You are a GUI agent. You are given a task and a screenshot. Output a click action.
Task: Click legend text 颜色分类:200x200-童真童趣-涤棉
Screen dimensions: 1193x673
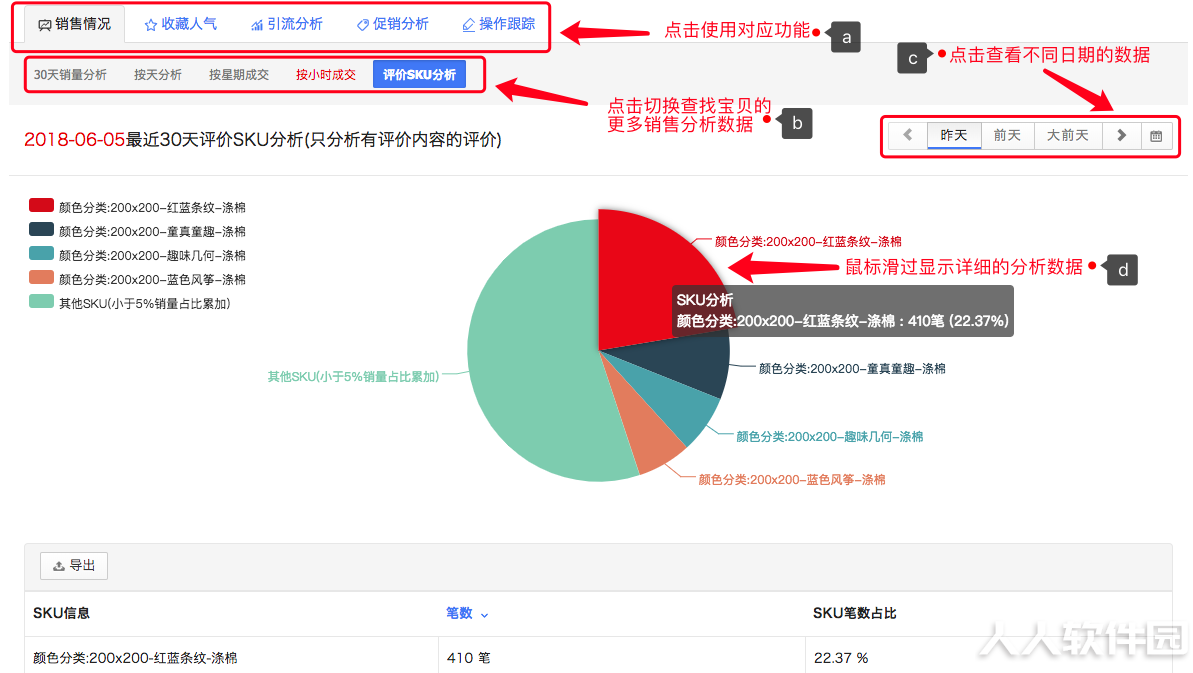coord(152,231)
